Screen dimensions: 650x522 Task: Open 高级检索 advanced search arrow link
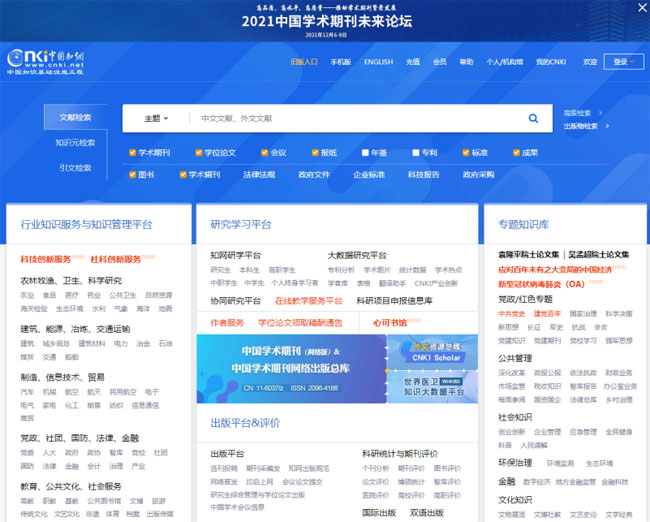582,113
